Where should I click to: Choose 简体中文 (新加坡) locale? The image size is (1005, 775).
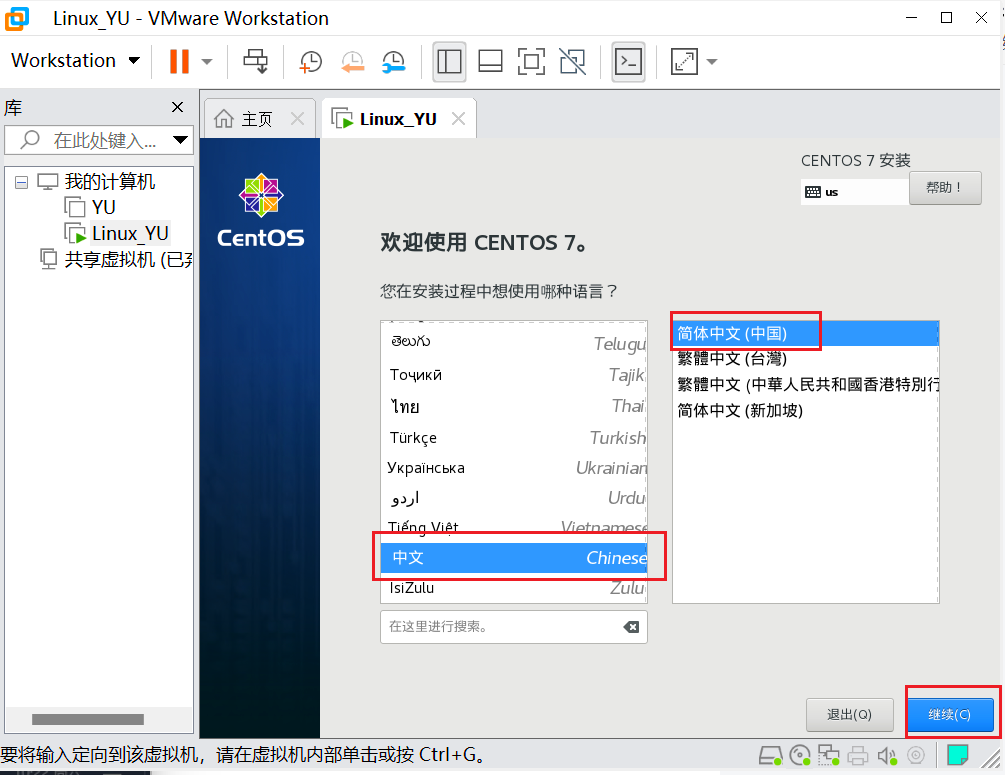806,410
